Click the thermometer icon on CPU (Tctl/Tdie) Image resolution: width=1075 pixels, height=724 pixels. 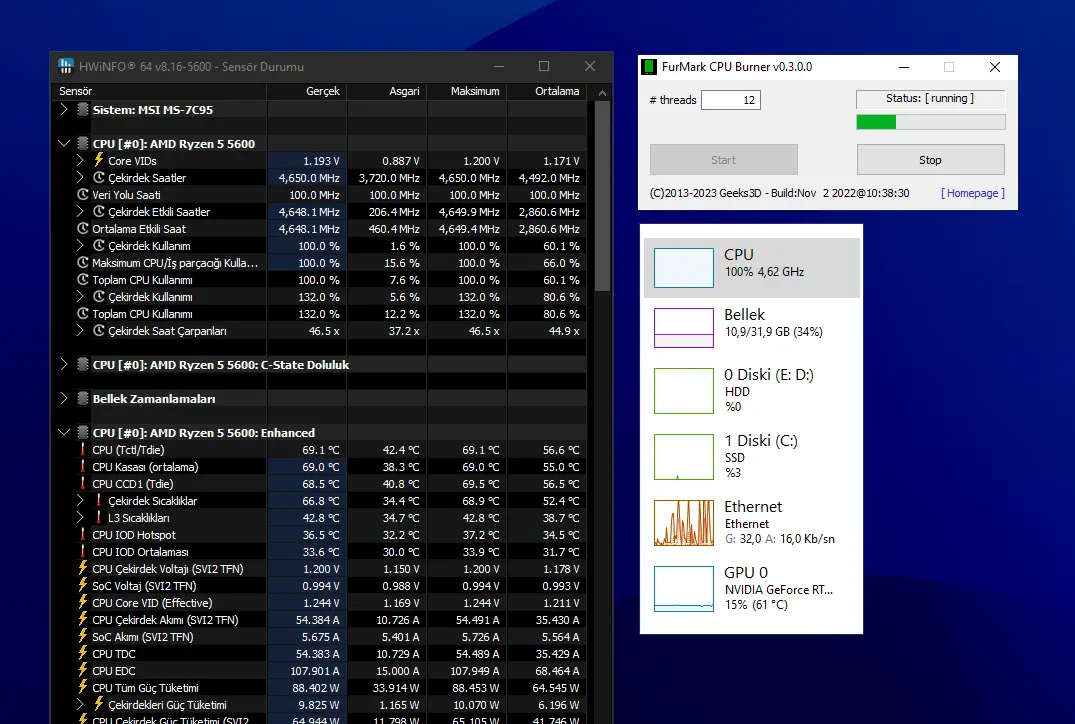pos(83,449)
